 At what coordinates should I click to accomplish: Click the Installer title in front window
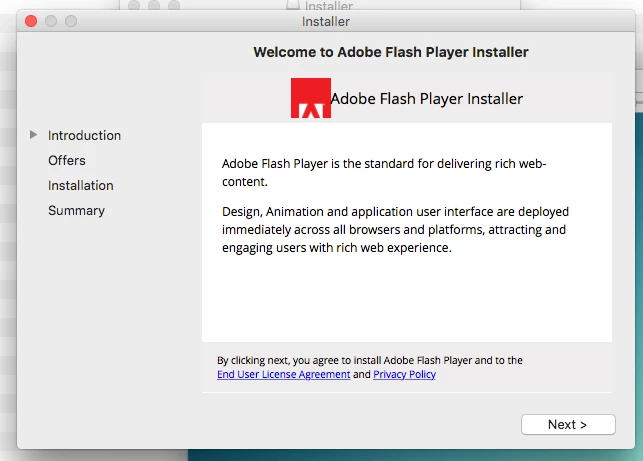326,21
